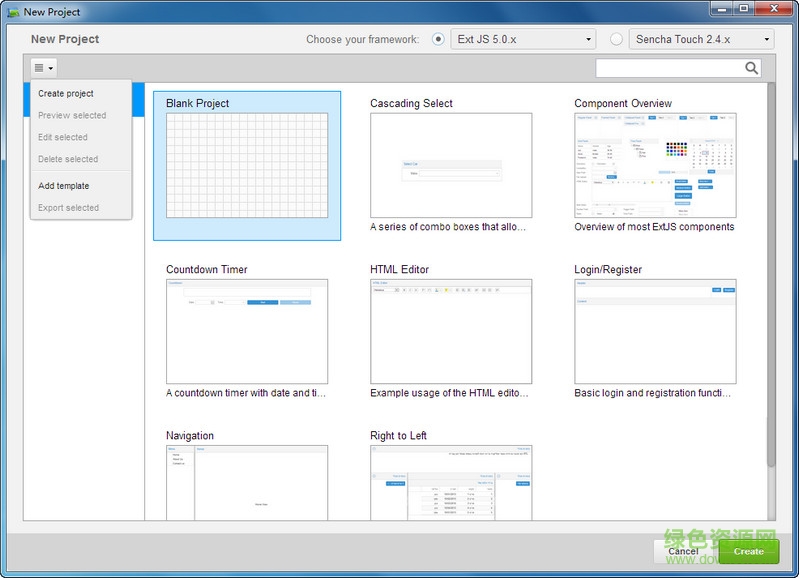Click the Cancel button
Viewport: 799px width, 578px height.
(x=683, y=551)
